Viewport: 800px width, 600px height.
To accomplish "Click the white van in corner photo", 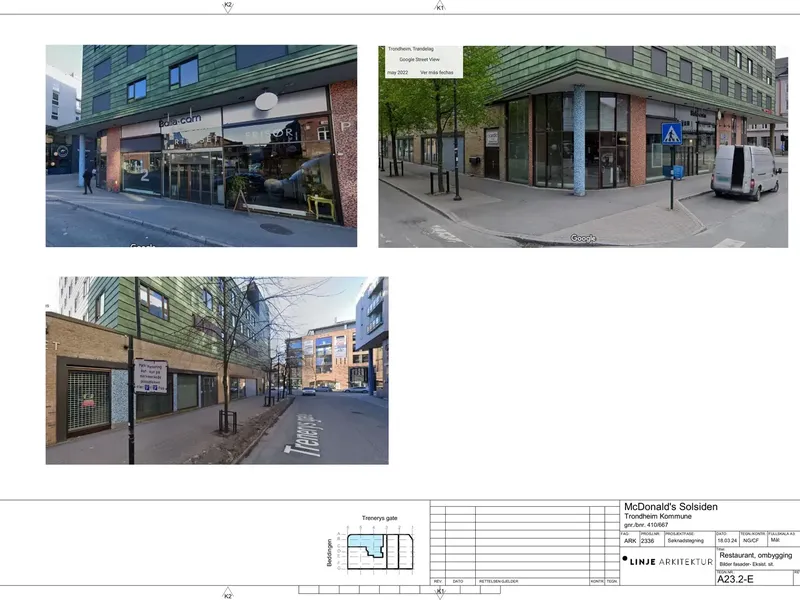I will pos(745,172).
